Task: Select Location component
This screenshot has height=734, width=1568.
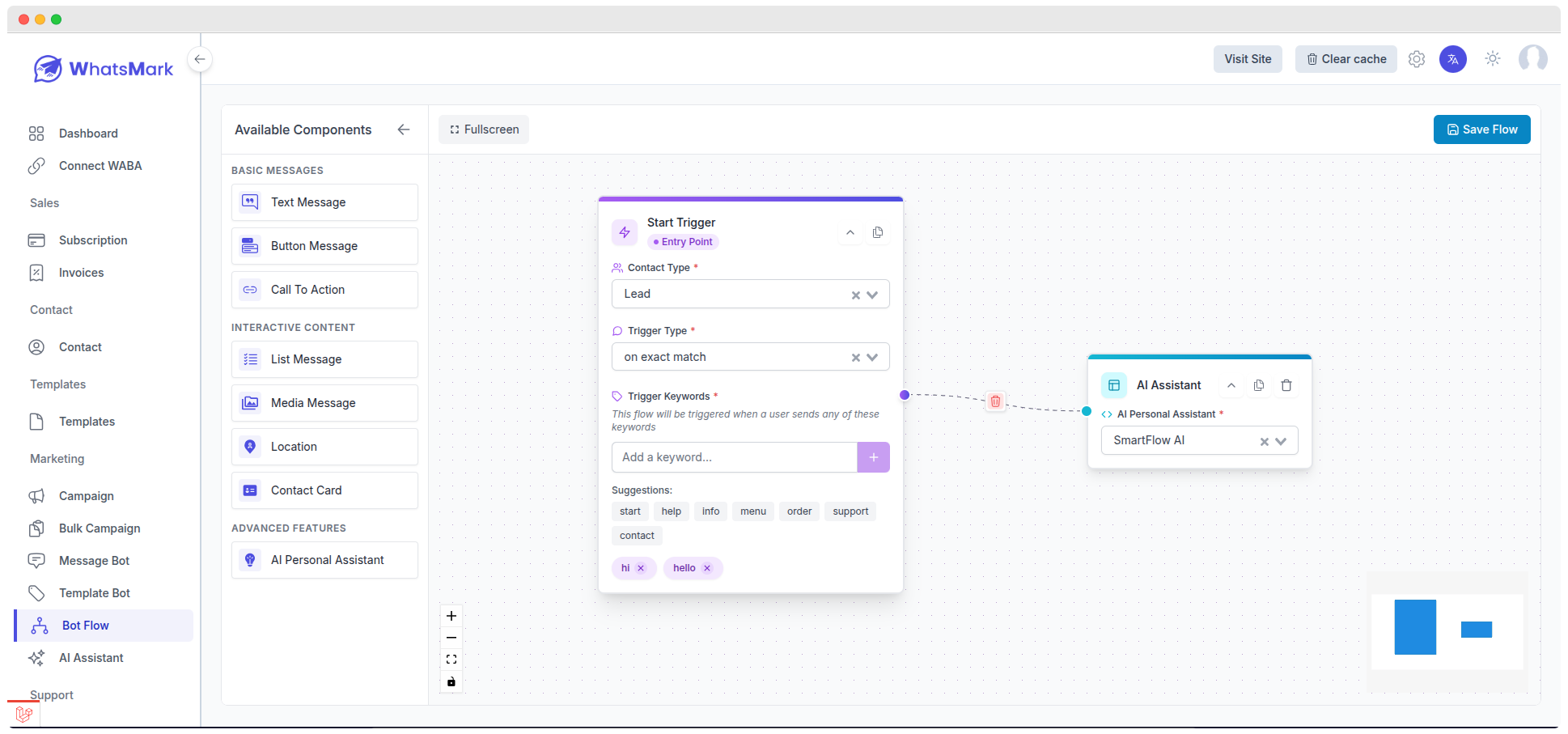Action: [x=324, y=447]
